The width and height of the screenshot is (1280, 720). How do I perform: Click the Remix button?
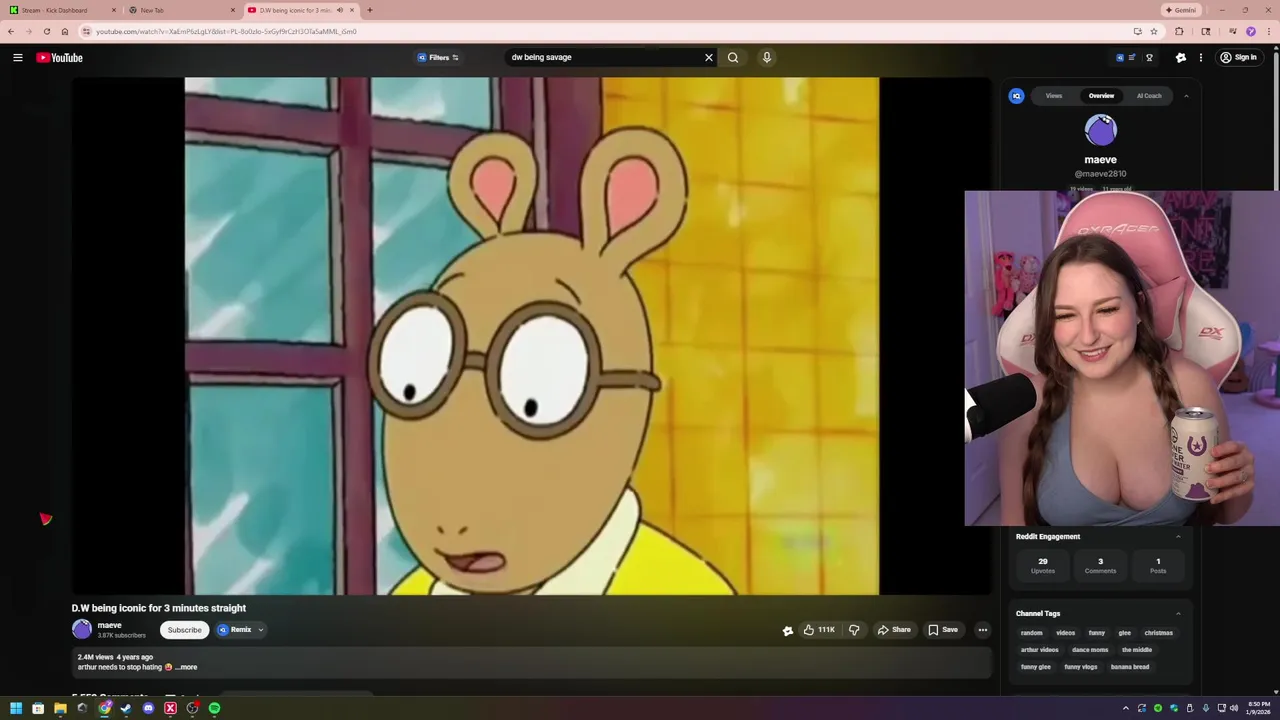[235, 630]
